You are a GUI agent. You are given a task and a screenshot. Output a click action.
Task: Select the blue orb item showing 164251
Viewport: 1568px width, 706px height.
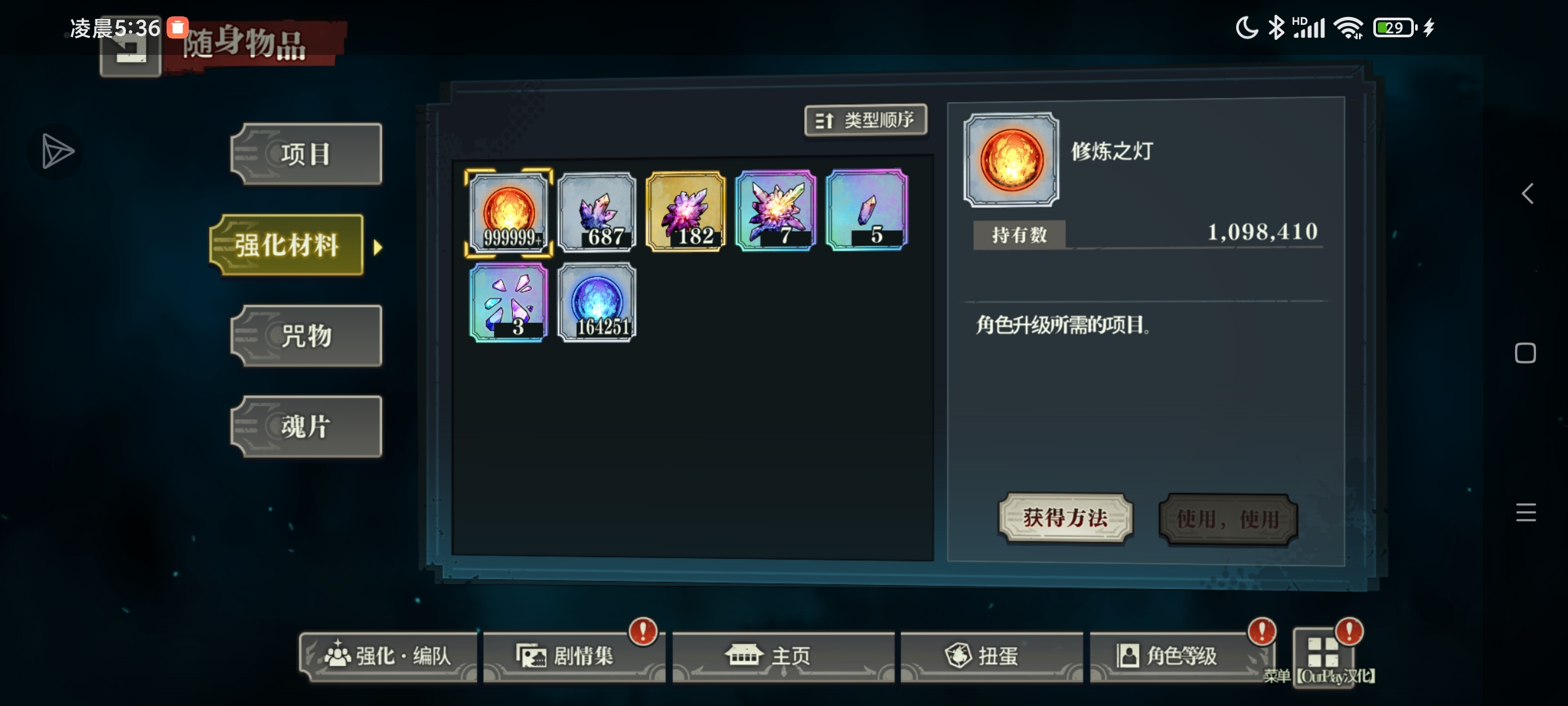pos(597,302)
